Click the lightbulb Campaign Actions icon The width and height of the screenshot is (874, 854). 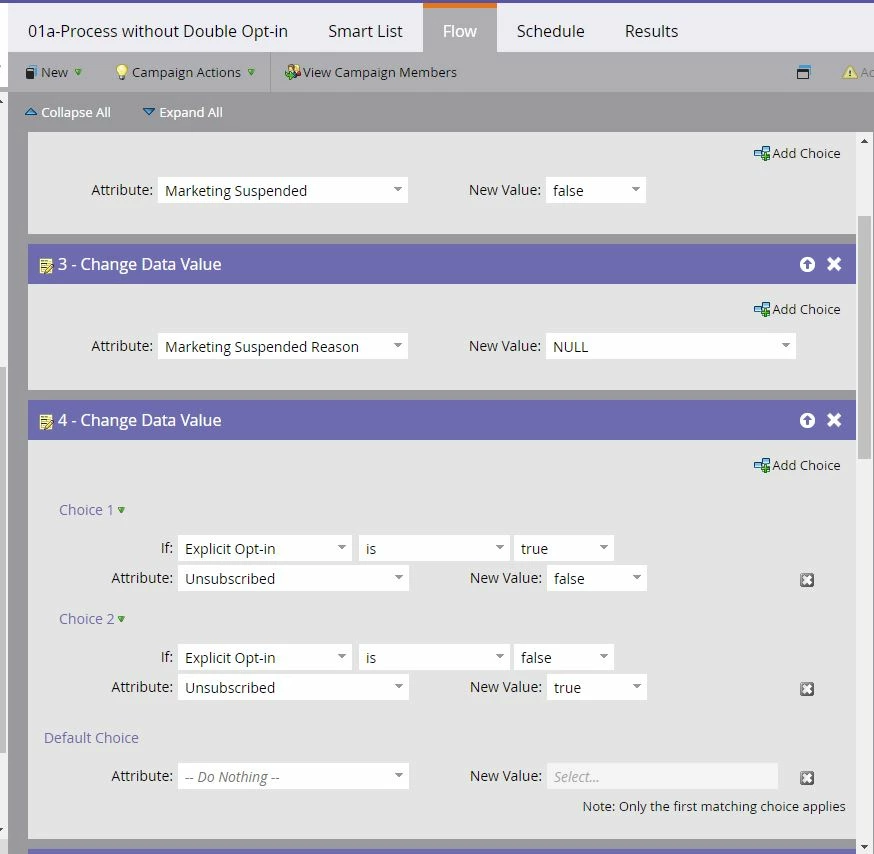121,72
